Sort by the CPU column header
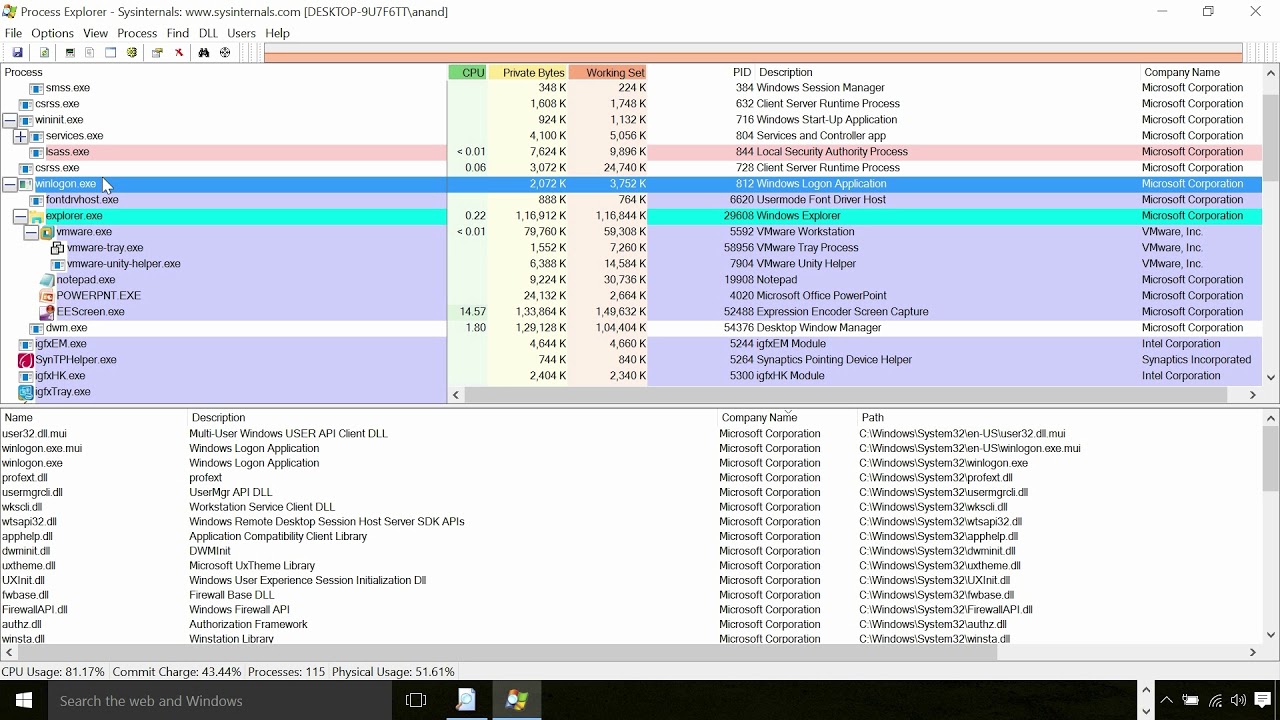This screenshot has height=720, width=1280. tap(468, 72)
